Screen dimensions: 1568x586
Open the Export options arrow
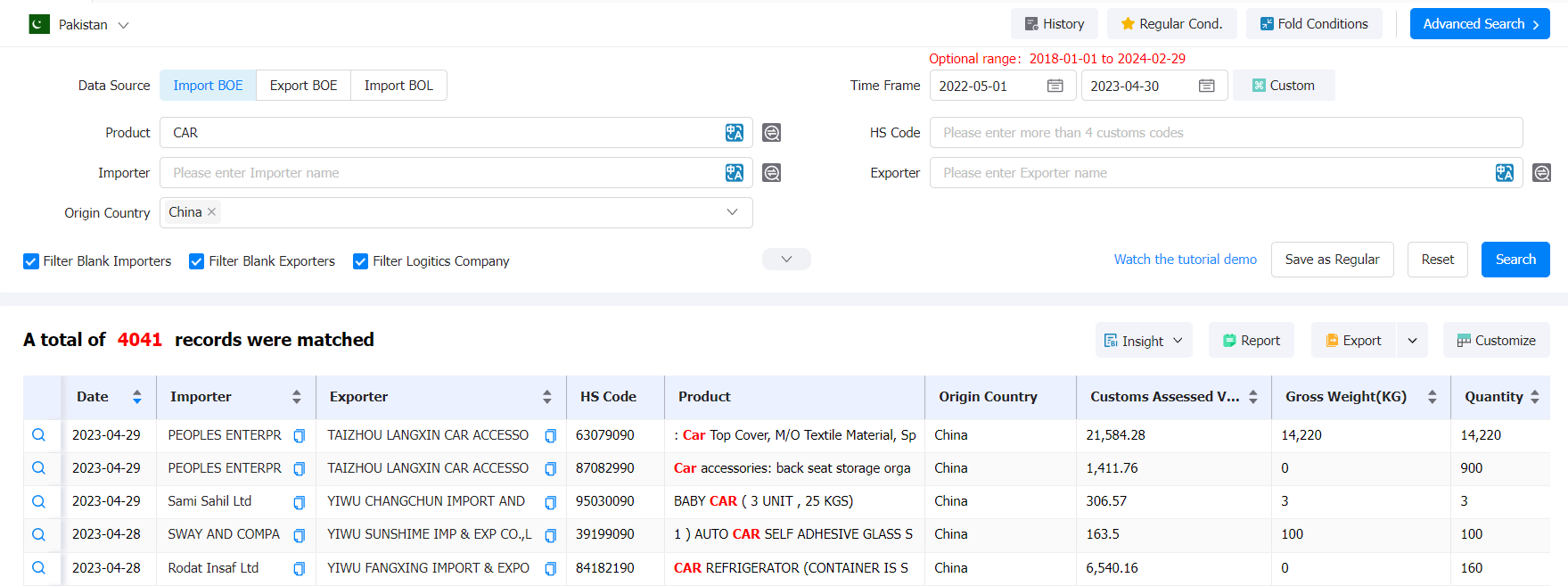[x=1412, y=341]
